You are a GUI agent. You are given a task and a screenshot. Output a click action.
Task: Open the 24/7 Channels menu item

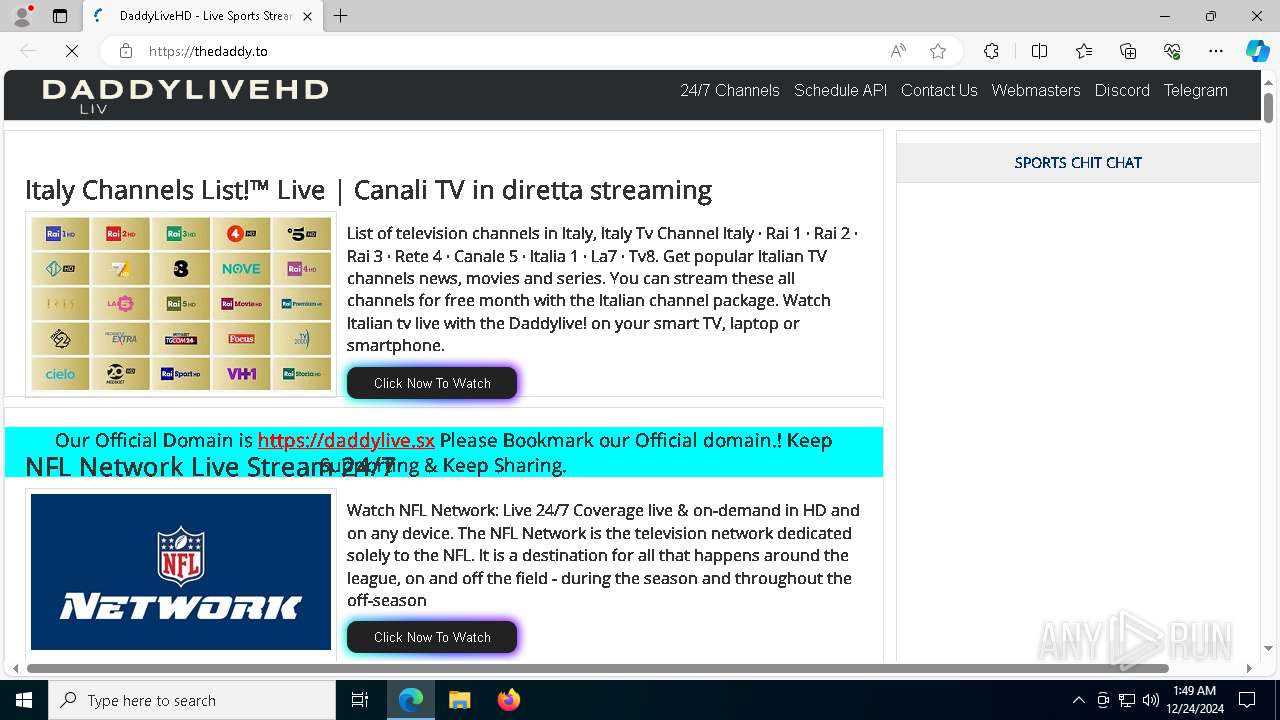pos(730,90)
